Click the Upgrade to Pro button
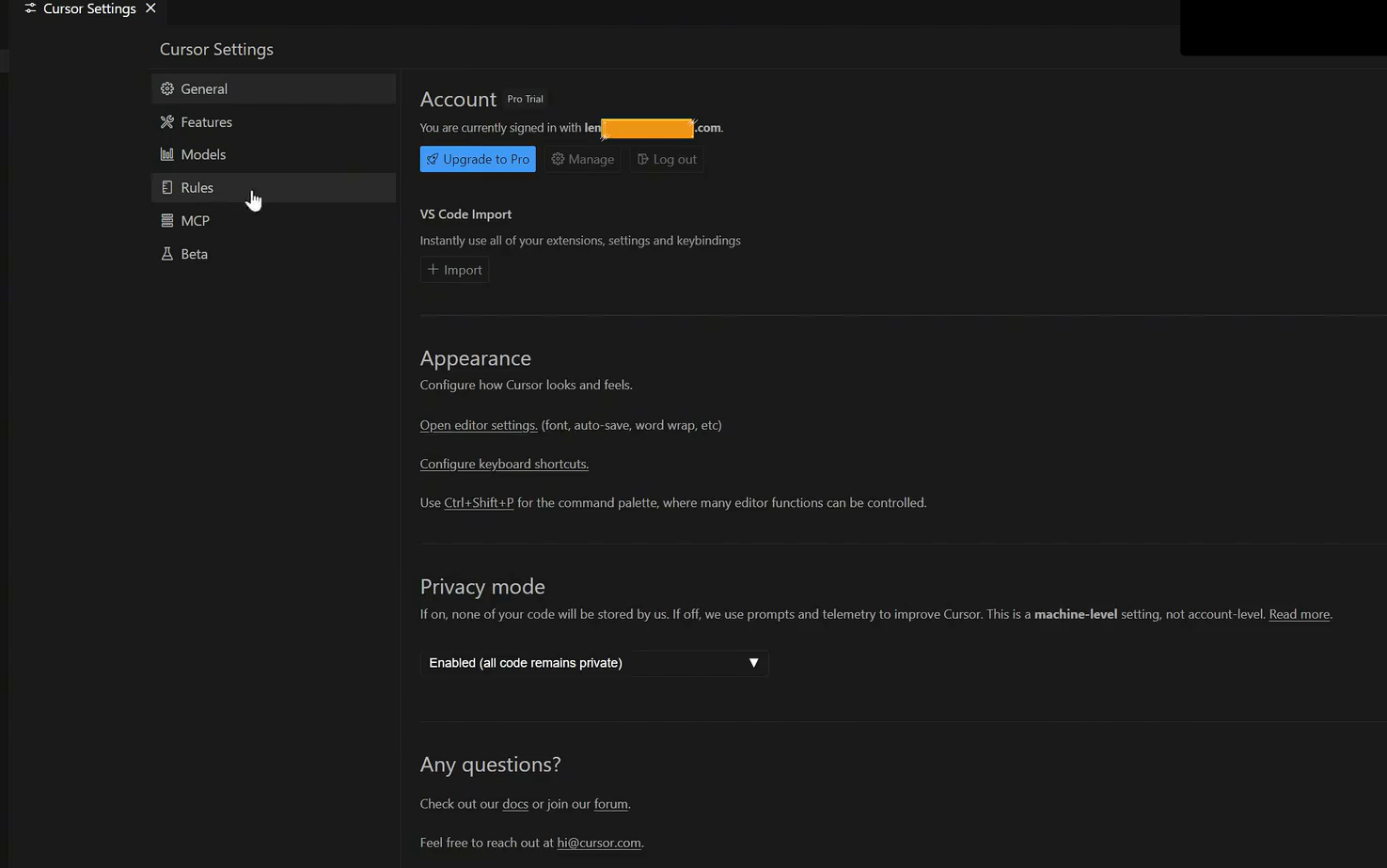The width and height of the screenshot is (1387, 868). [478, 159]
